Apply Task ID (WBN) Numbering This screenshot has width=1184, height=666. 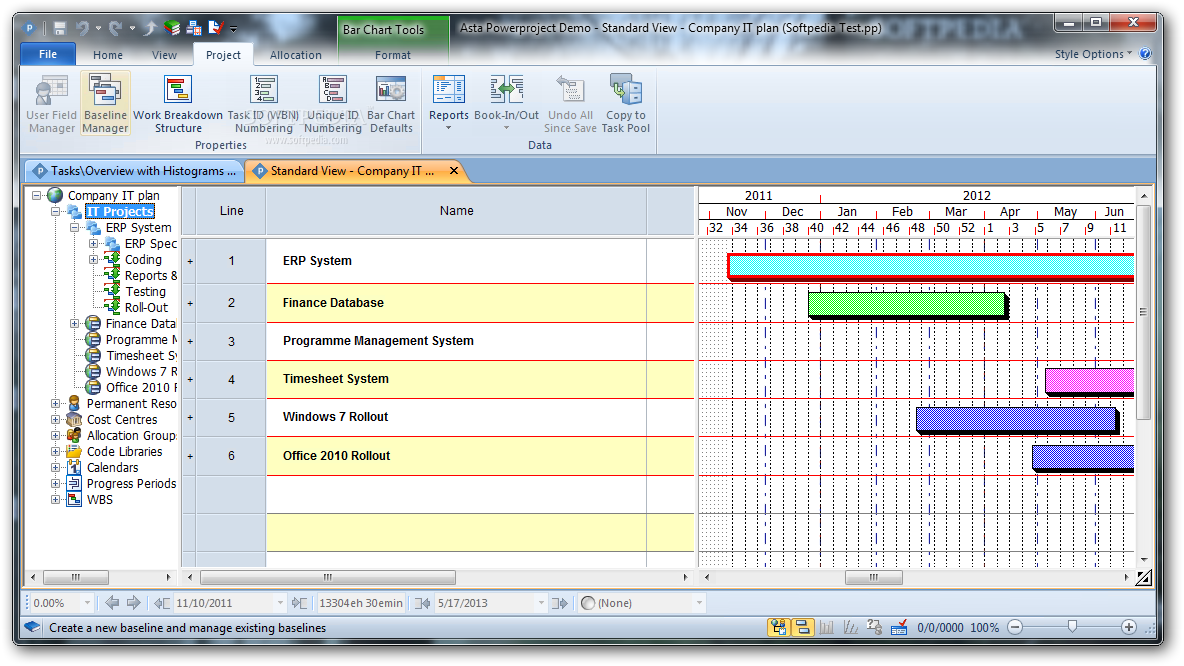pos(264,103)
